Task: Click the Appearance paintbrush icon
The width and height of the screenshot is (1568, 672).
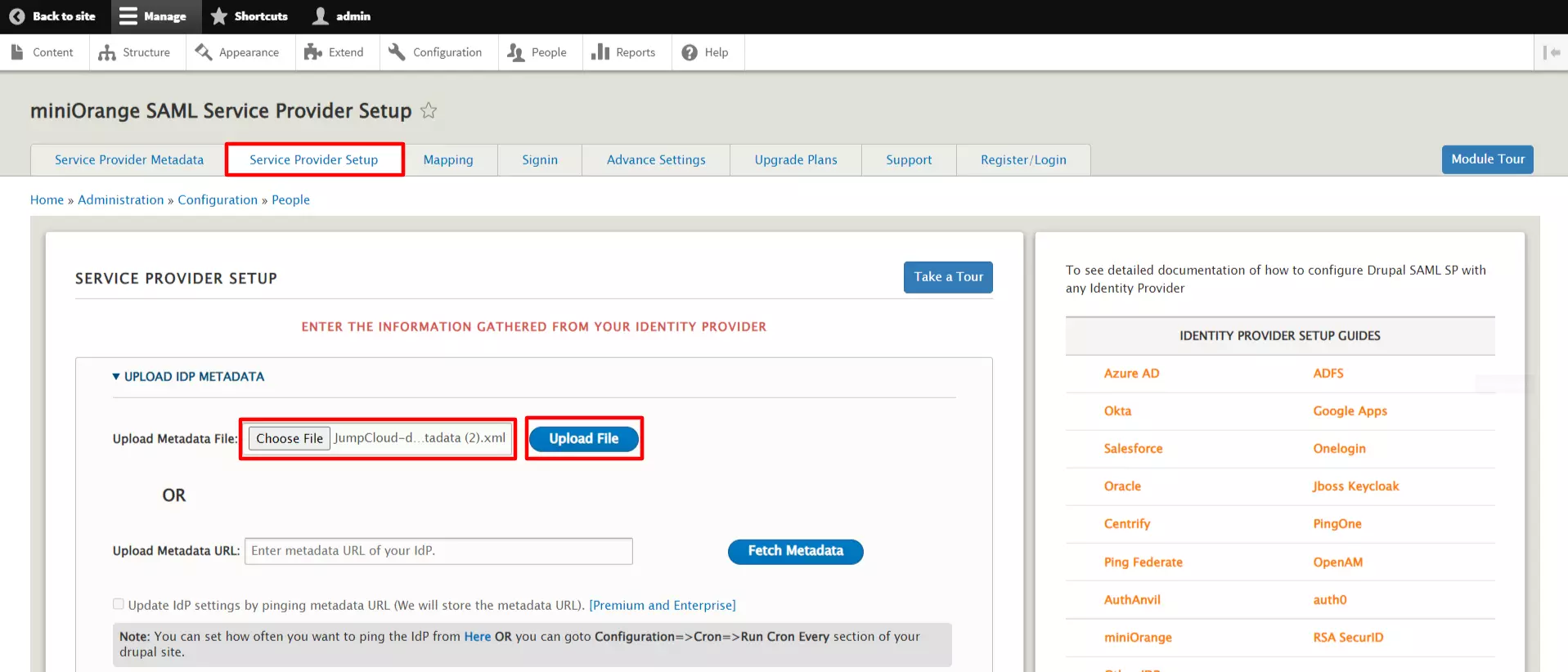Action: pos(203,52)
